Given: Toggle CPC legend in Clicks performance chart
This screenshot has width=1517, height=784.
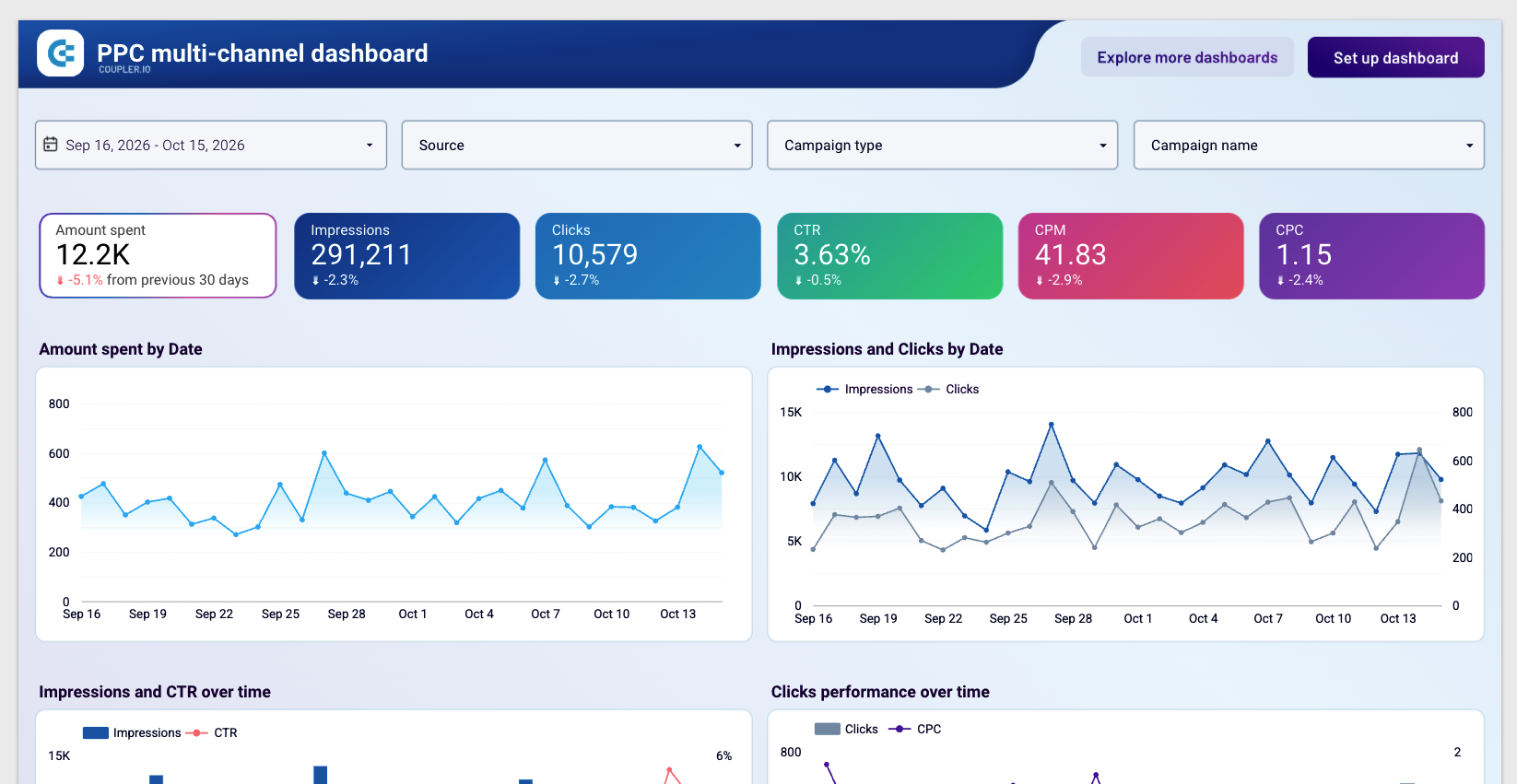Looking at the screenshot, I should (915, 729).
